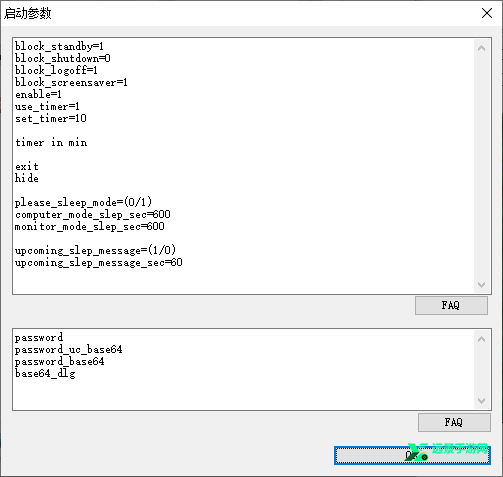Viewport: 503px width, 477px height.
Task: Click the FAQ button below the parameters box
Action: click(451, 305)
